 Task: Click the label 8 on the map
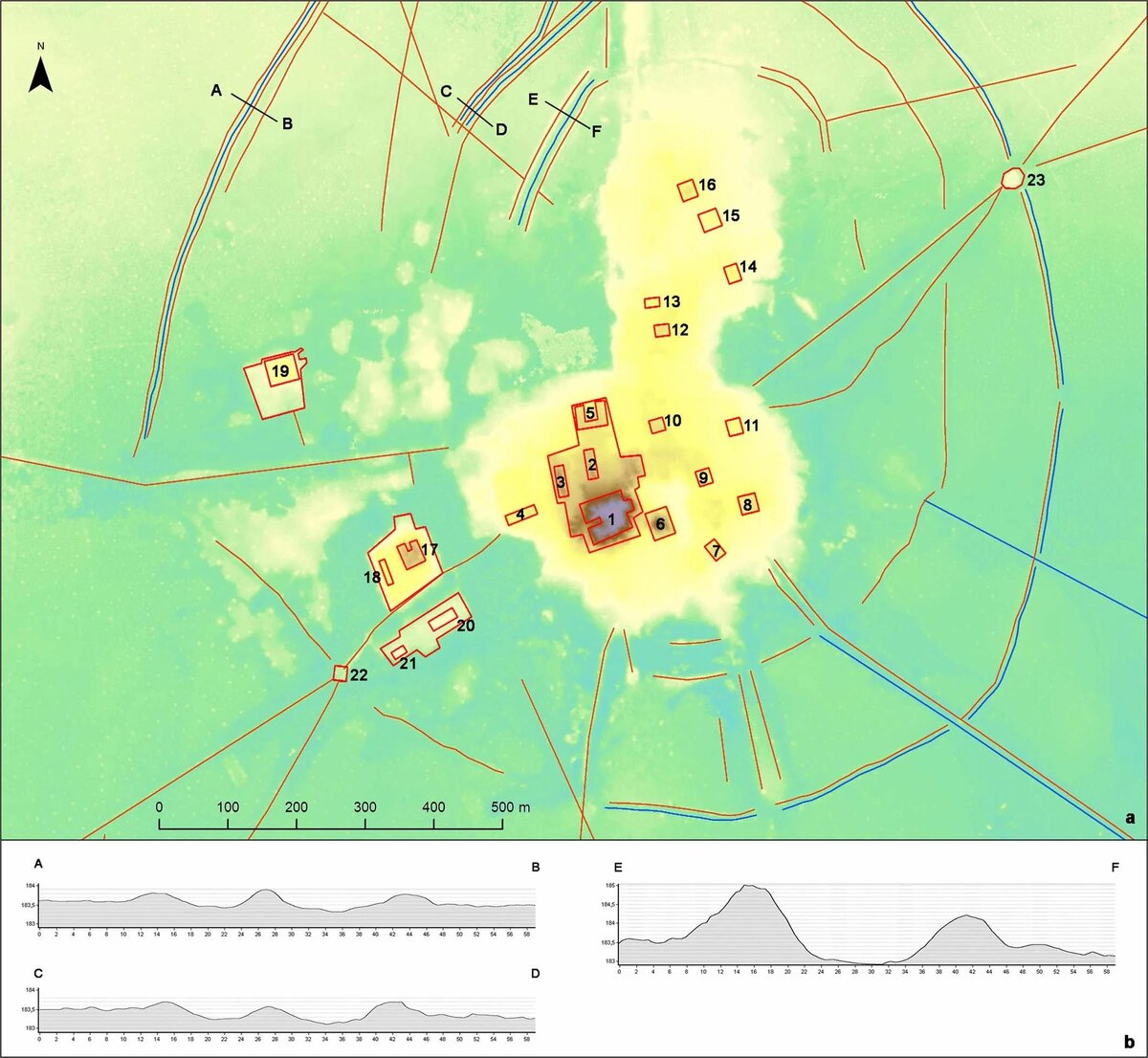(747, 504)
